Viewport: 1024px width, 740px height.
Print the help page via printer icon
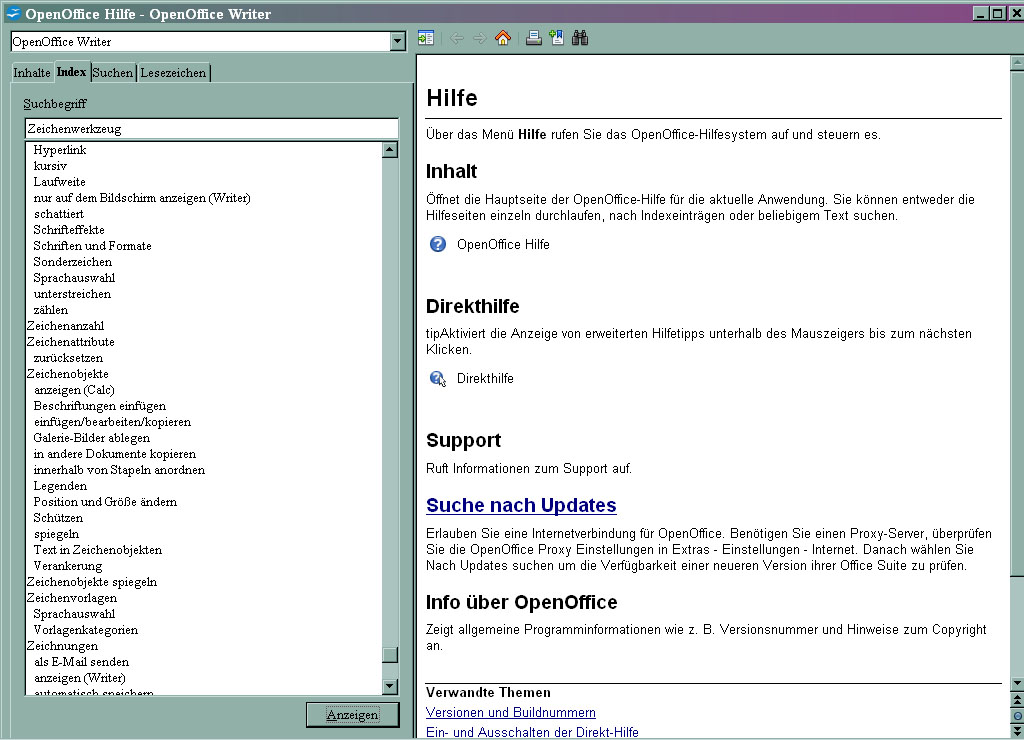(534, 39)
